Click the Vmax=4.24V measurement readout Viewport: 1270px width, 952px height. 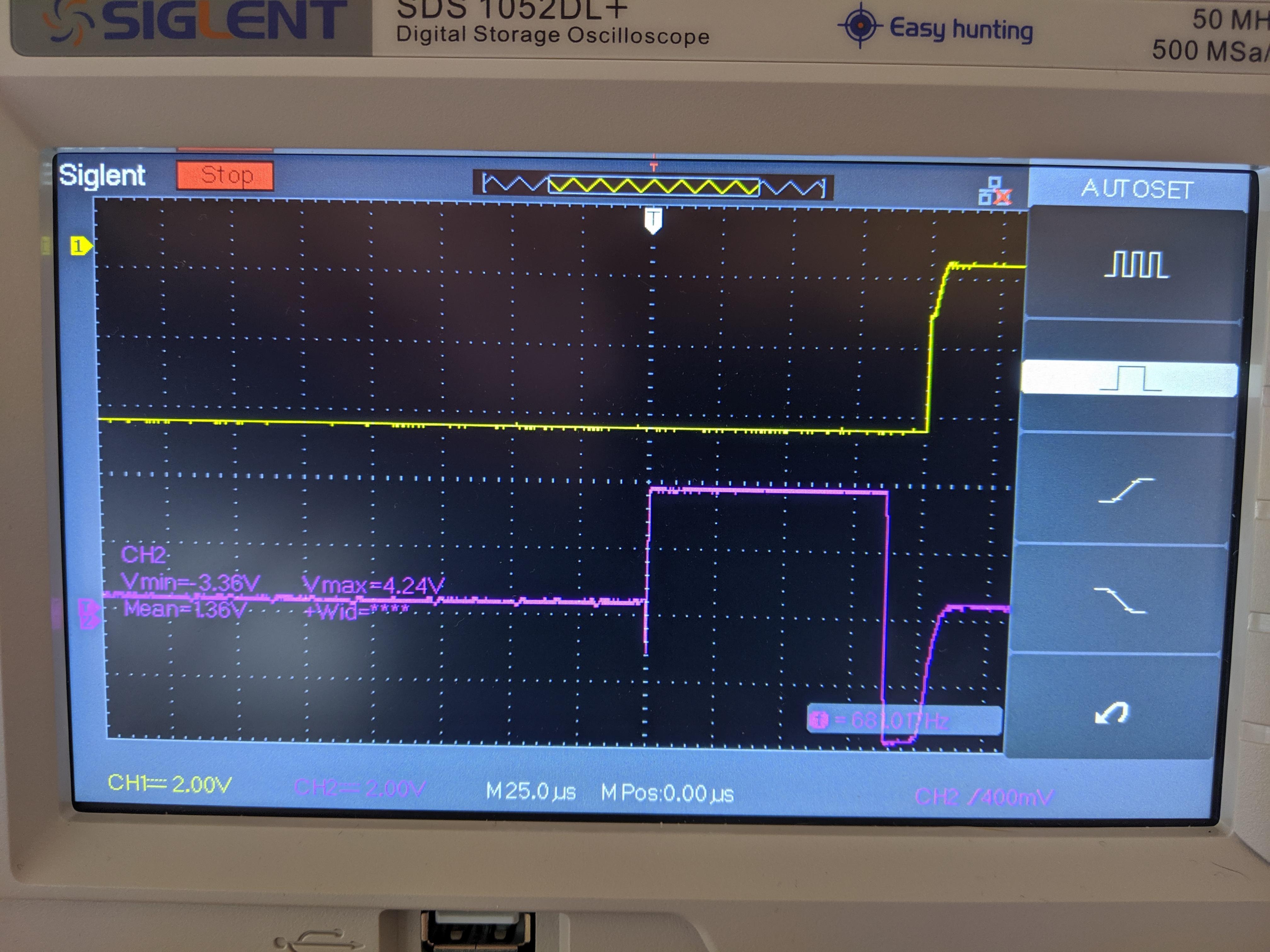click(373, 585)
